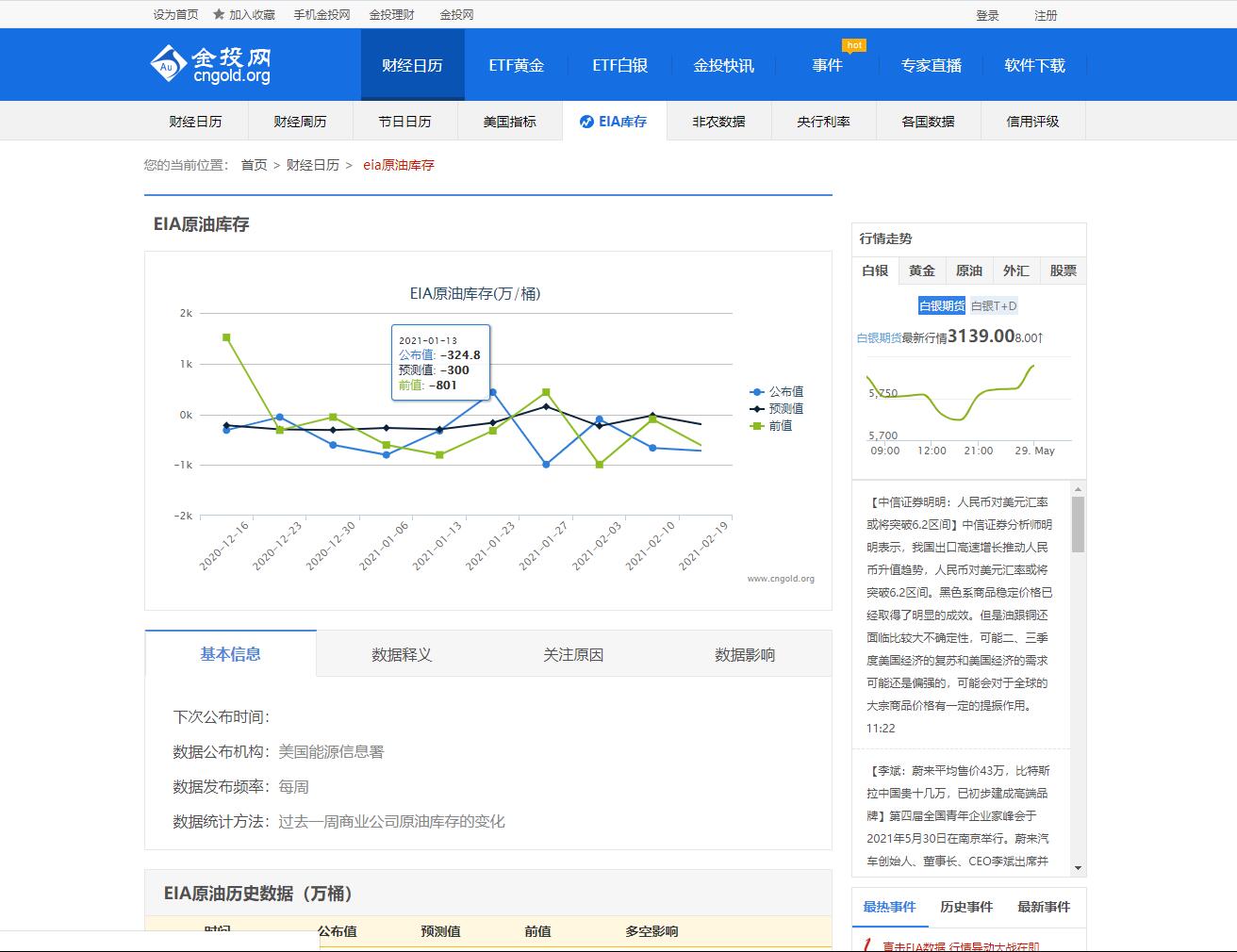Switch to the 历史事件 tab
1237x952 pixels.
coord(965,907)
